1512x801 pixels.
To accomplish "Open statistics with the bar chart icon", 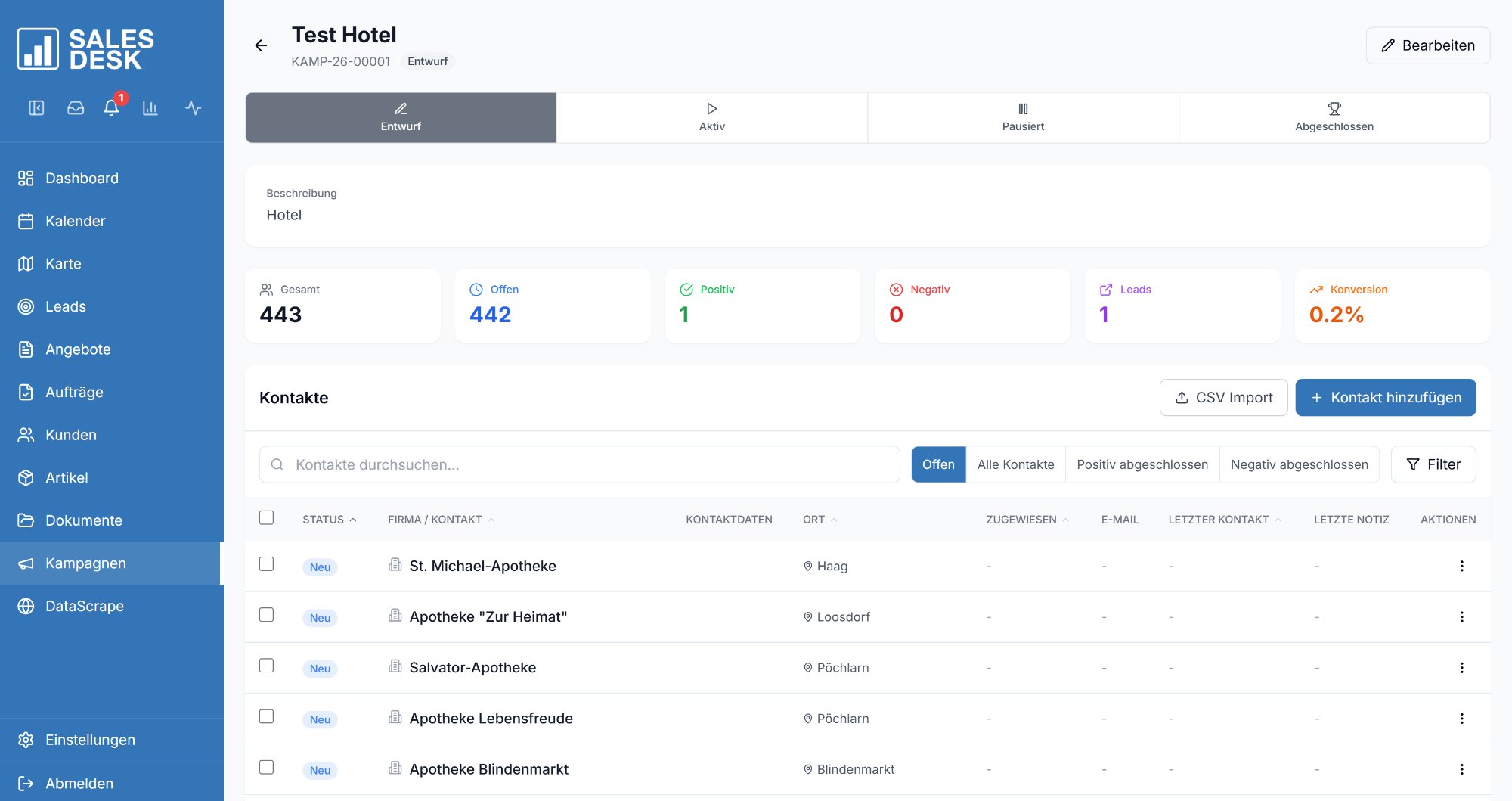I will [150, 108].
